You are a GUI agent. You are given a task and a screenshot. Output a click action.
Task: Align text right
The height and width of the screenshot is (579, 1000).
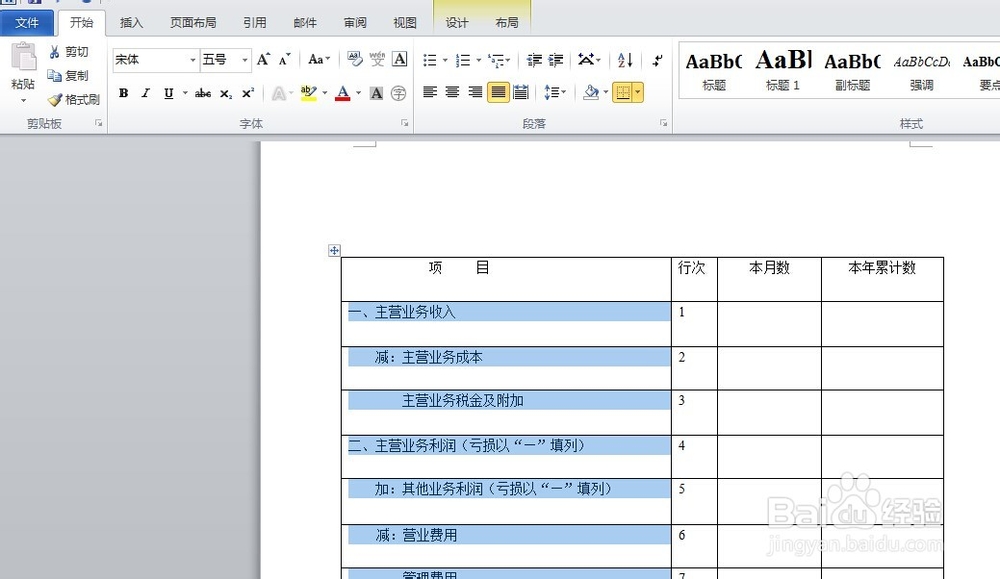(475, 92)
